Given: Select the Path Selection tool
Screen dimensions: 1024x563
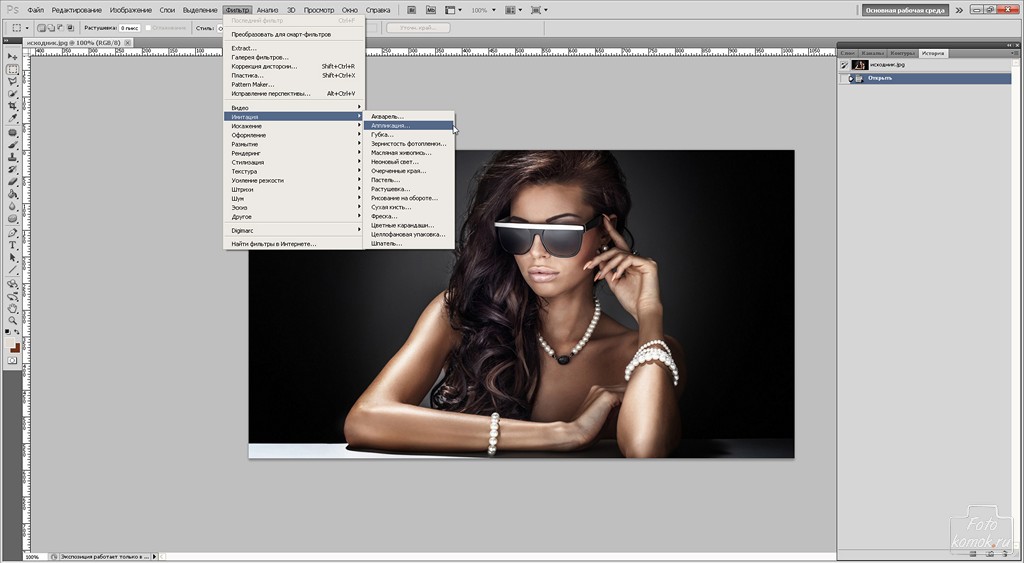Looking at the screenshot, I should (x=12, y=258).
